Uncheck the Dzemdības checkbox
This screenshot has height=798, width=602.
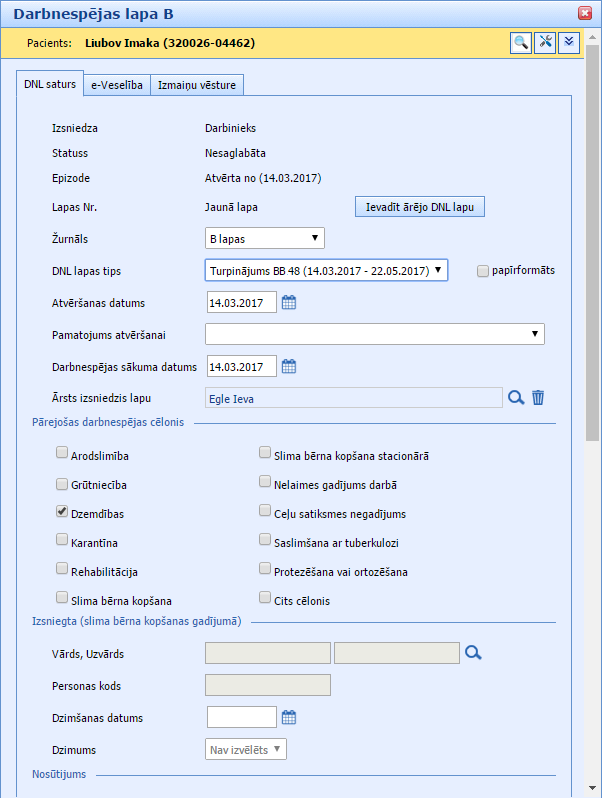click(63, 513)
